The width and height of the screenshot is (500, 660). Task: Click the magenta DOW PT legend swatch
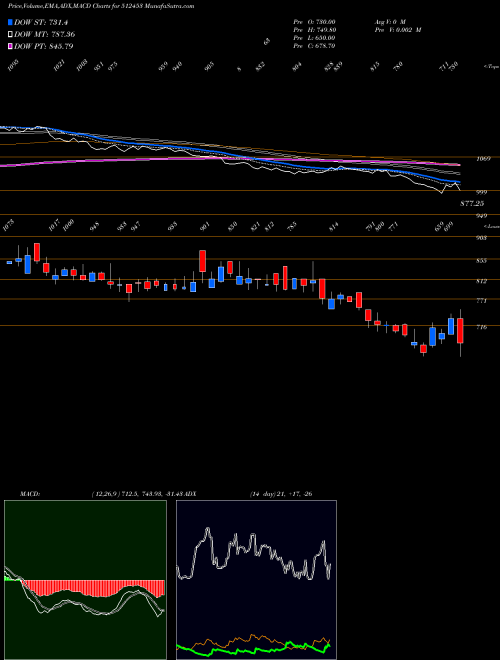pyautogui.click(x=10, y=46)
